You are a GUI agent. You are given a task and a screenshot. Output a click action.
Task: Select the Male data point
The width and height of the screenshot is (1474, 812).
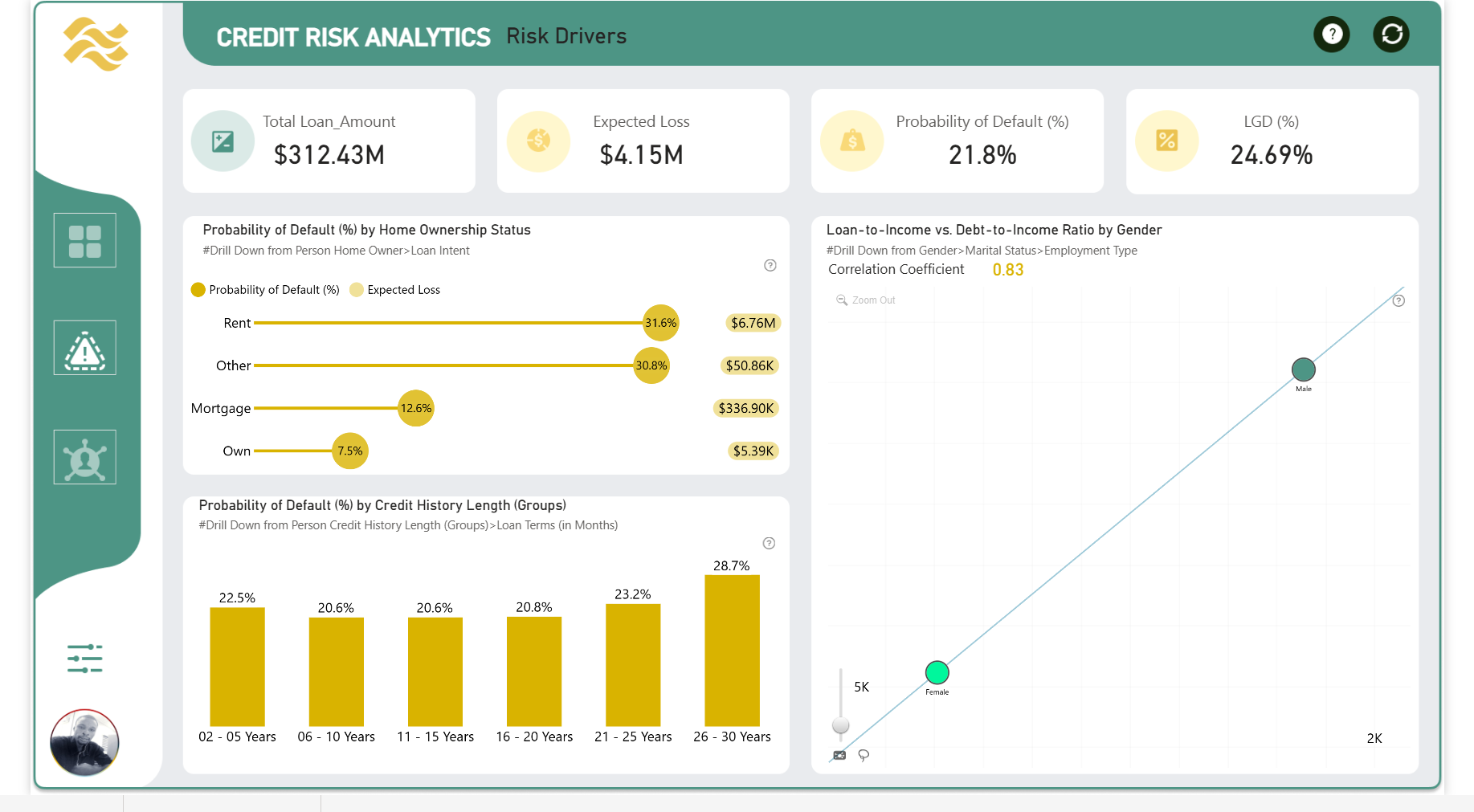pos(1303,369)
